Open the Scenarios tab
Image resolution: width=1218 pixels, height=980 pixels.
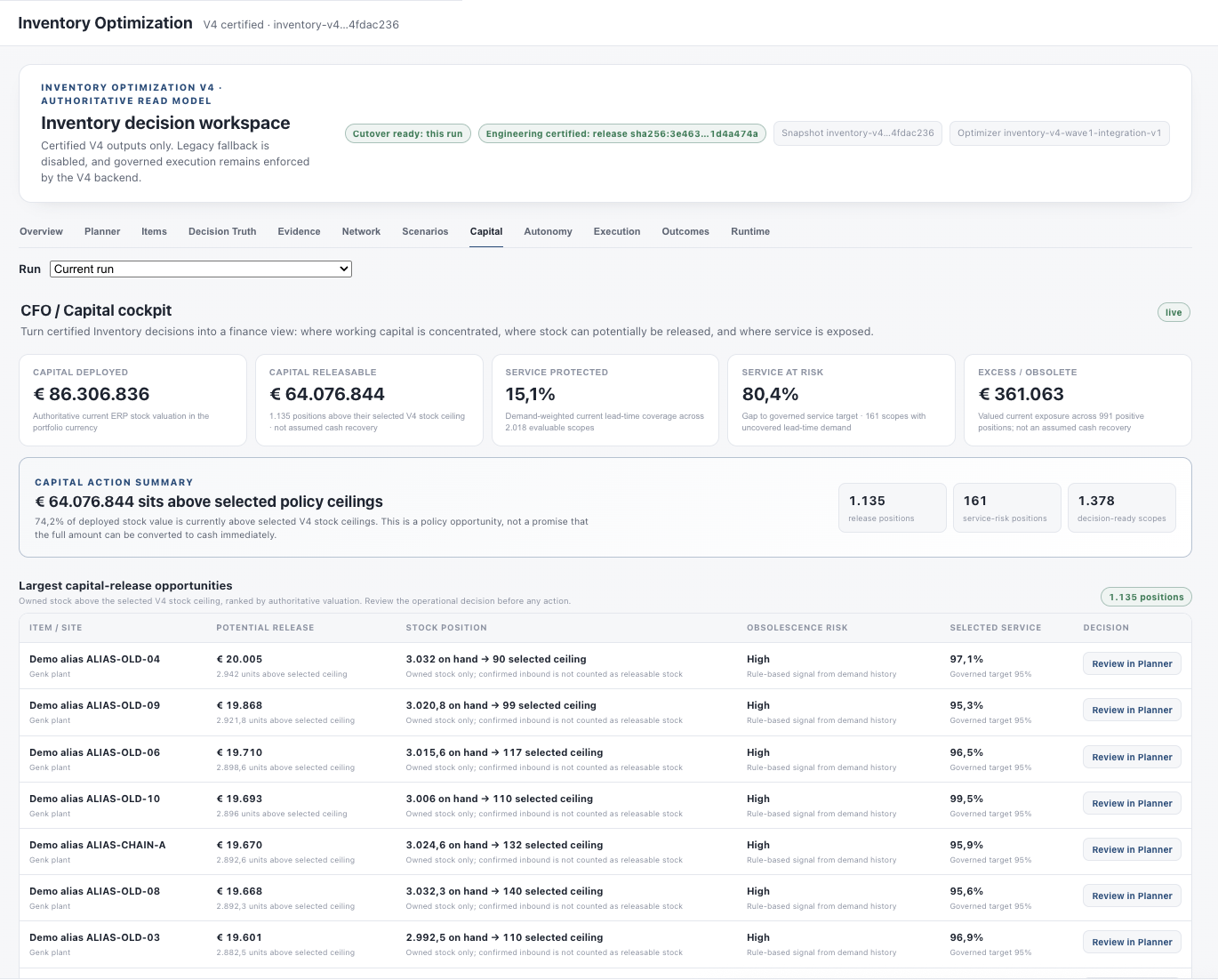coord(425,231)
